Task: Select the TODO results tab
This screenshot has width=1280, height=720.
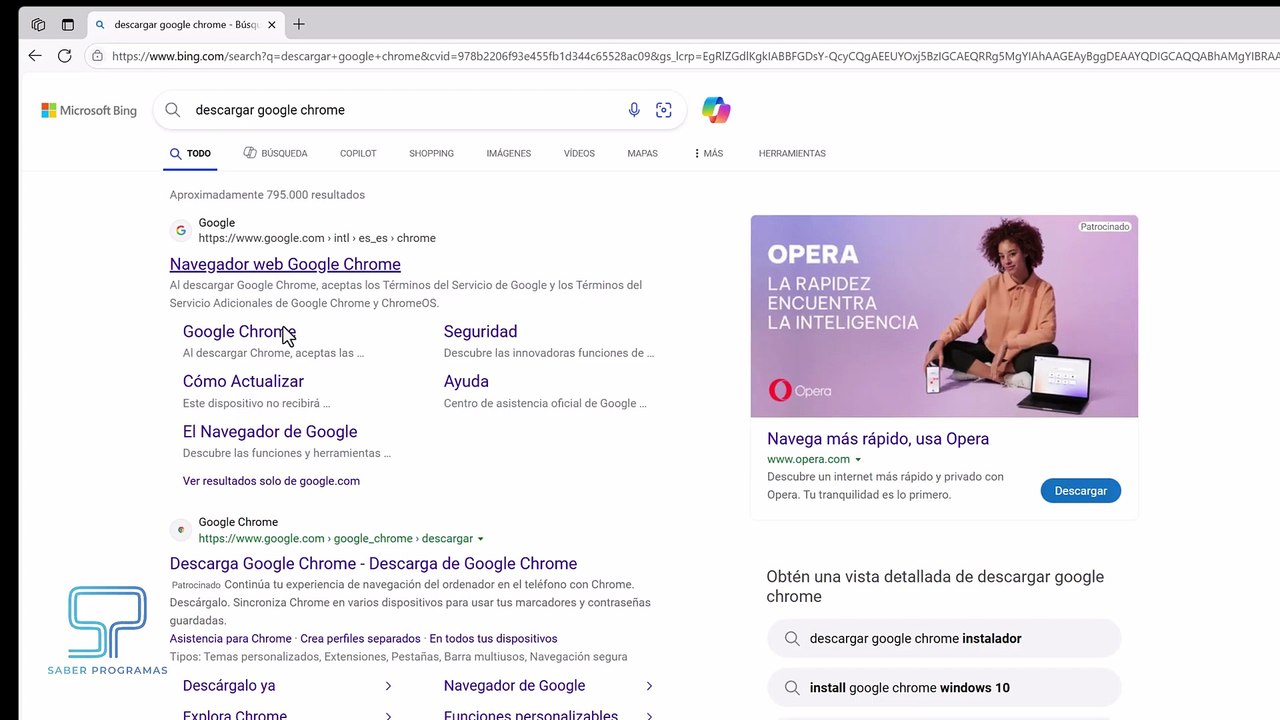Action: [x=190, y=153]
